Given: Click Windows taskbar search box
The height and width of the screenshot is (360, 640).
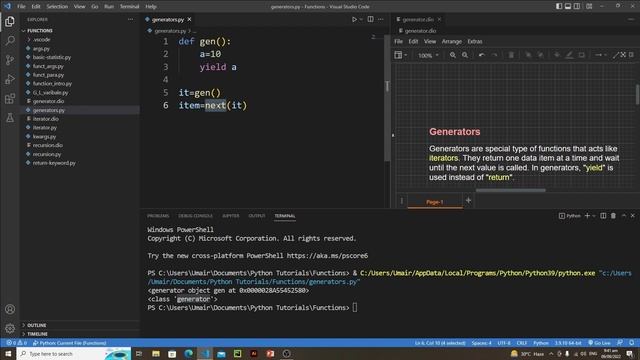Looking at the screenshot, I should [73, 353].
